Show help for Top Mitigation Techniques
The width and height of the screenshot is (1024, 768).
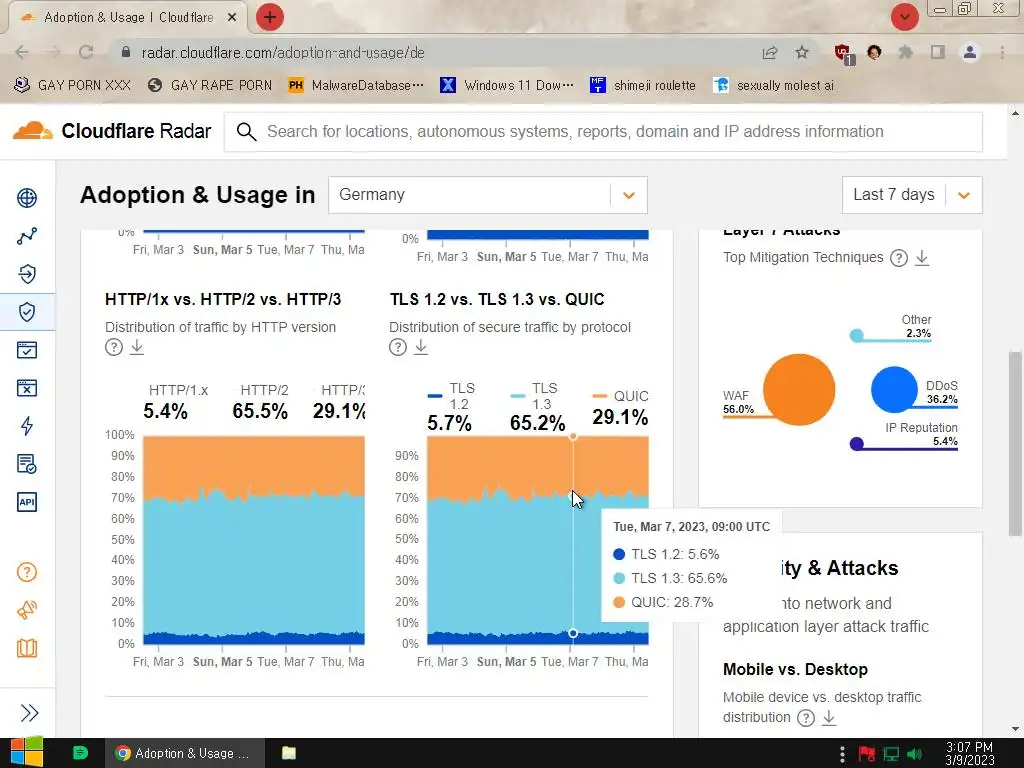tap(899, 257)
